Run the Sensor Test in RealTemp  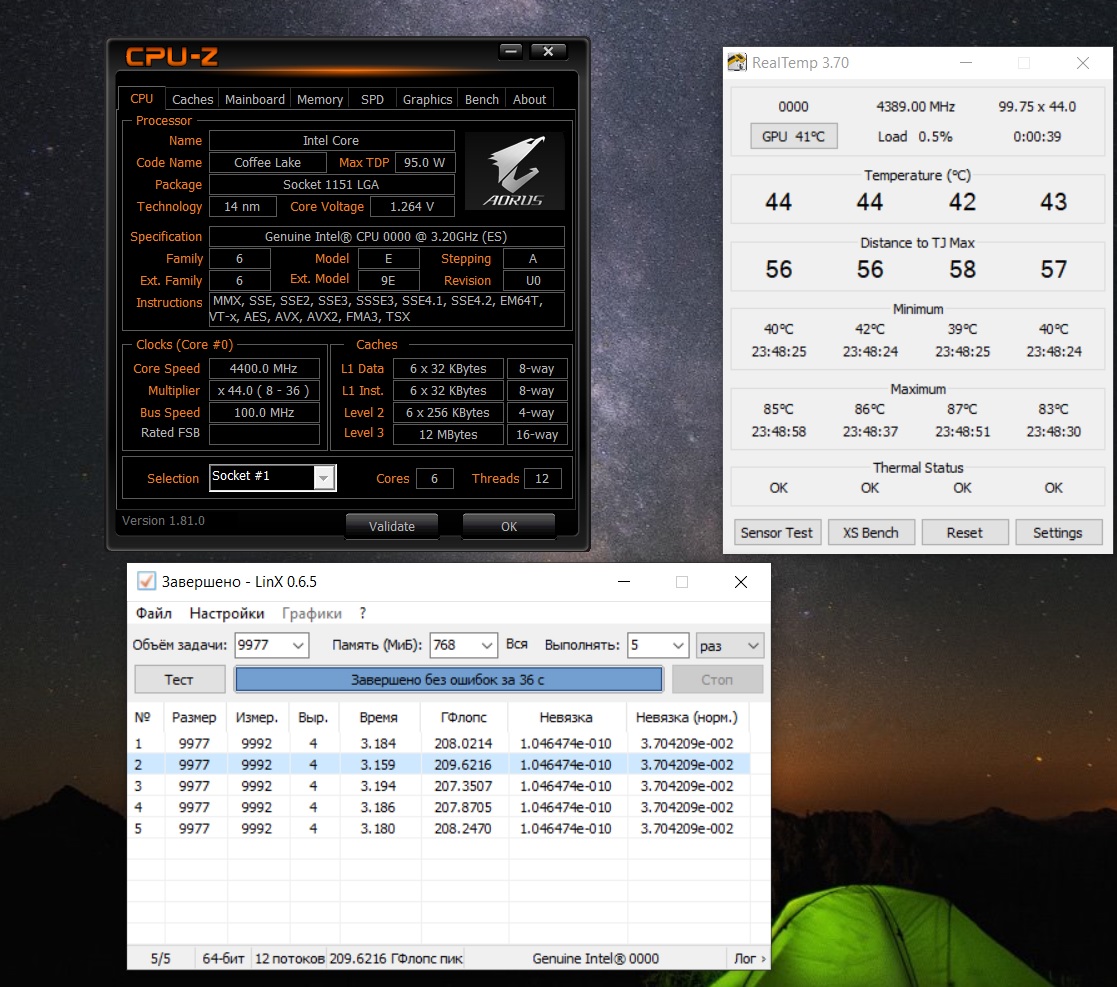pos(776,533)
